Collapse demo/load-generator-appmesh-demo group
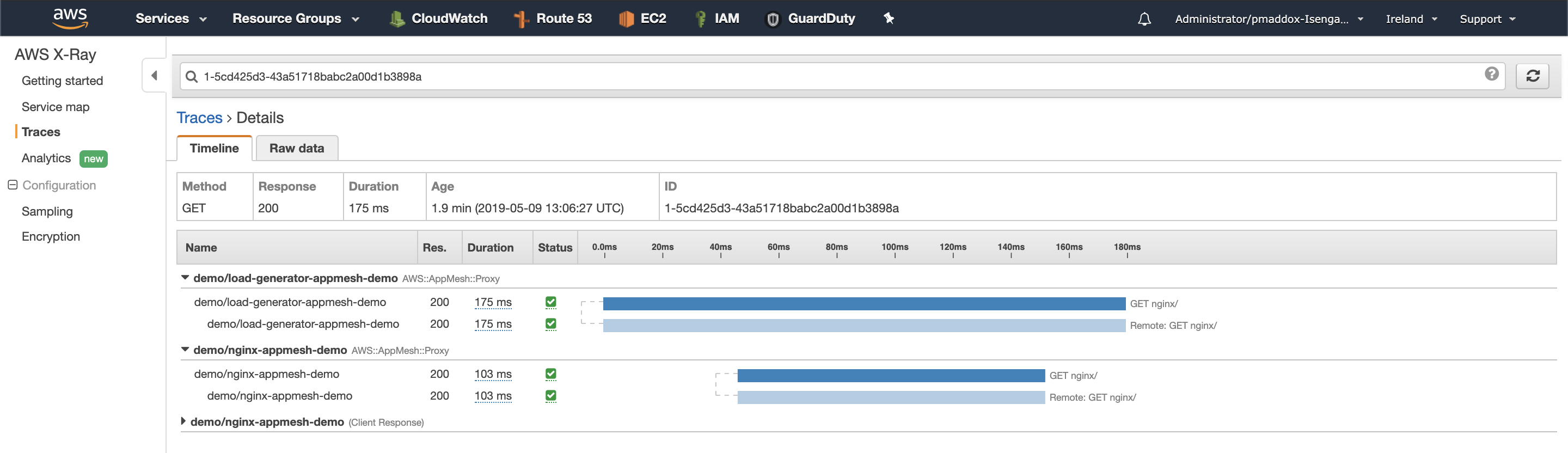Image resolution: width=1568 pixels, height=453 pixels. [x=185, y=278]
